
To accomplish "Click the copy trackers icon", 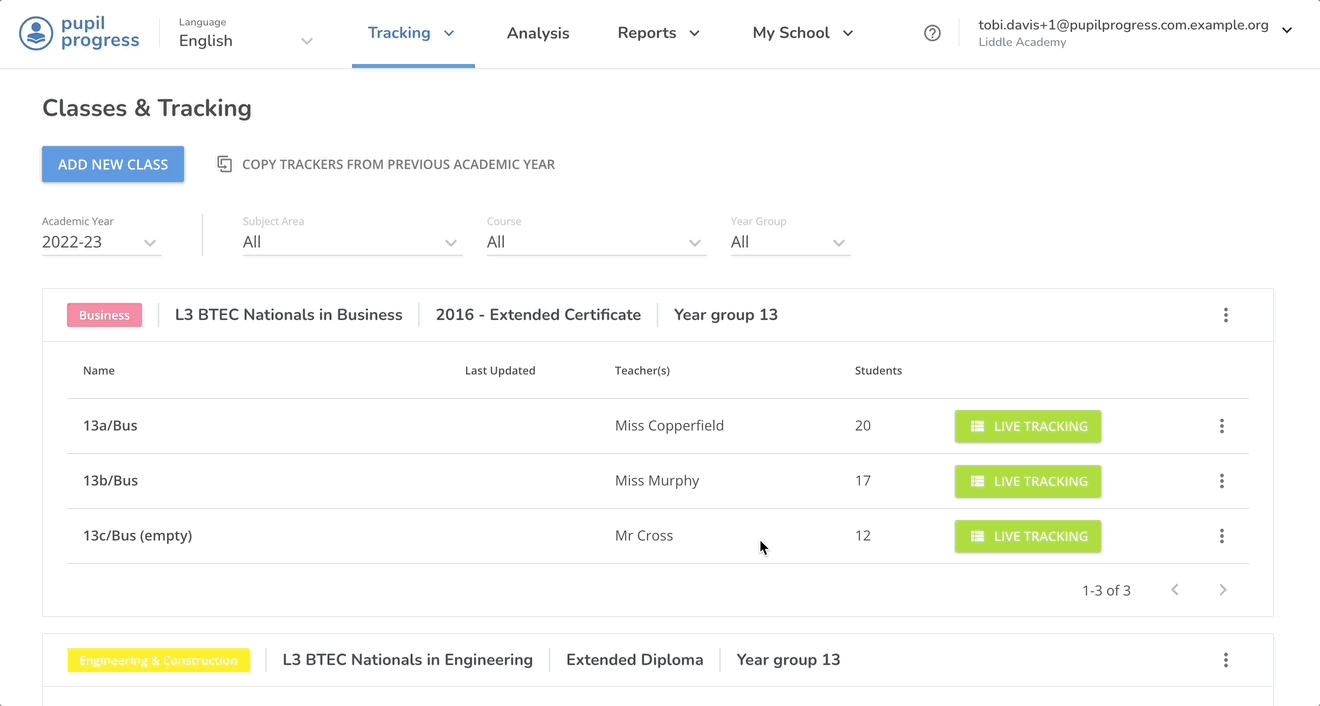I will (x=224, y=163).
